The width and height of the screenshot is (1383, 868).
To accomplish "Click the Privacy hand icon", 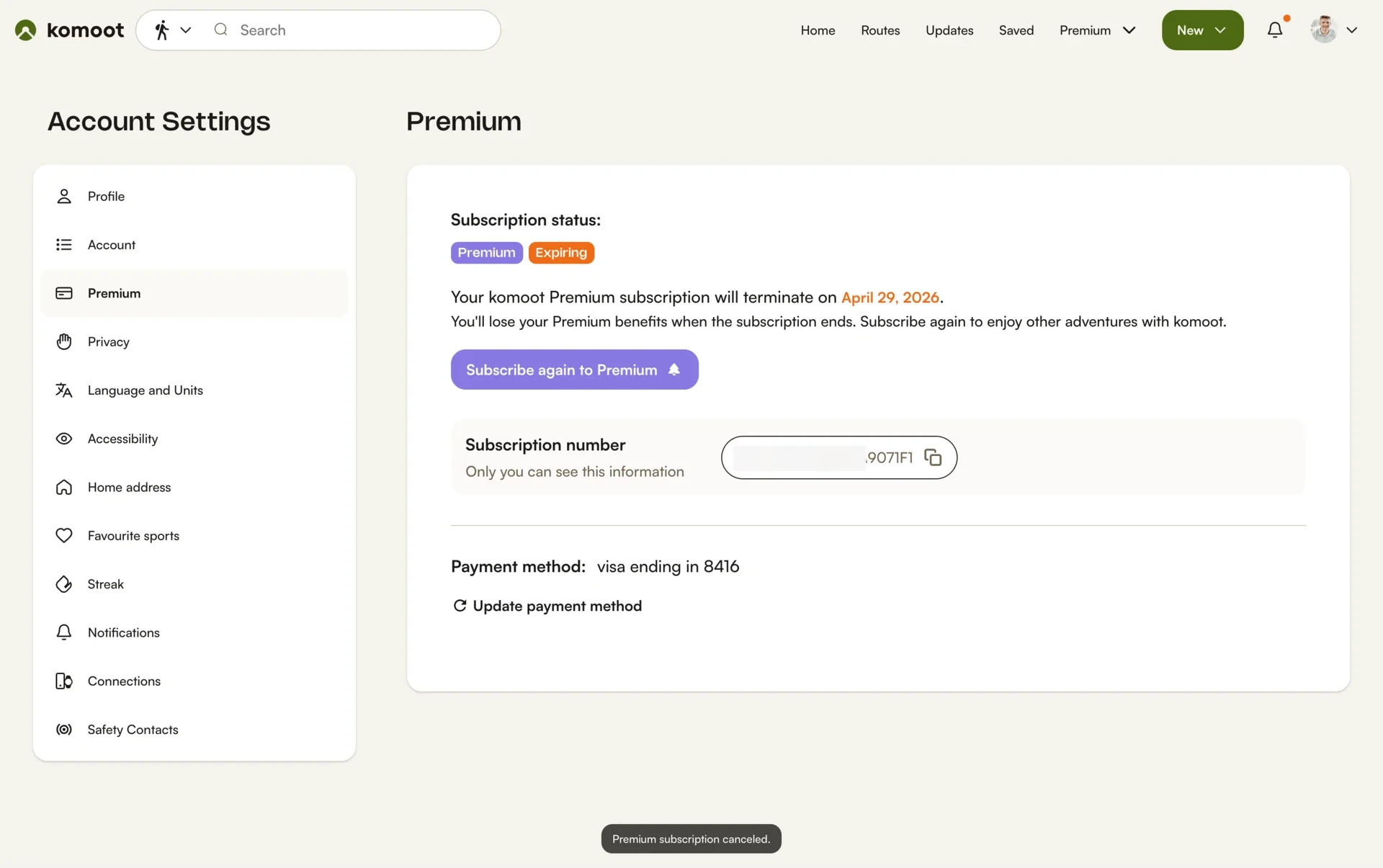I will 64,341.
